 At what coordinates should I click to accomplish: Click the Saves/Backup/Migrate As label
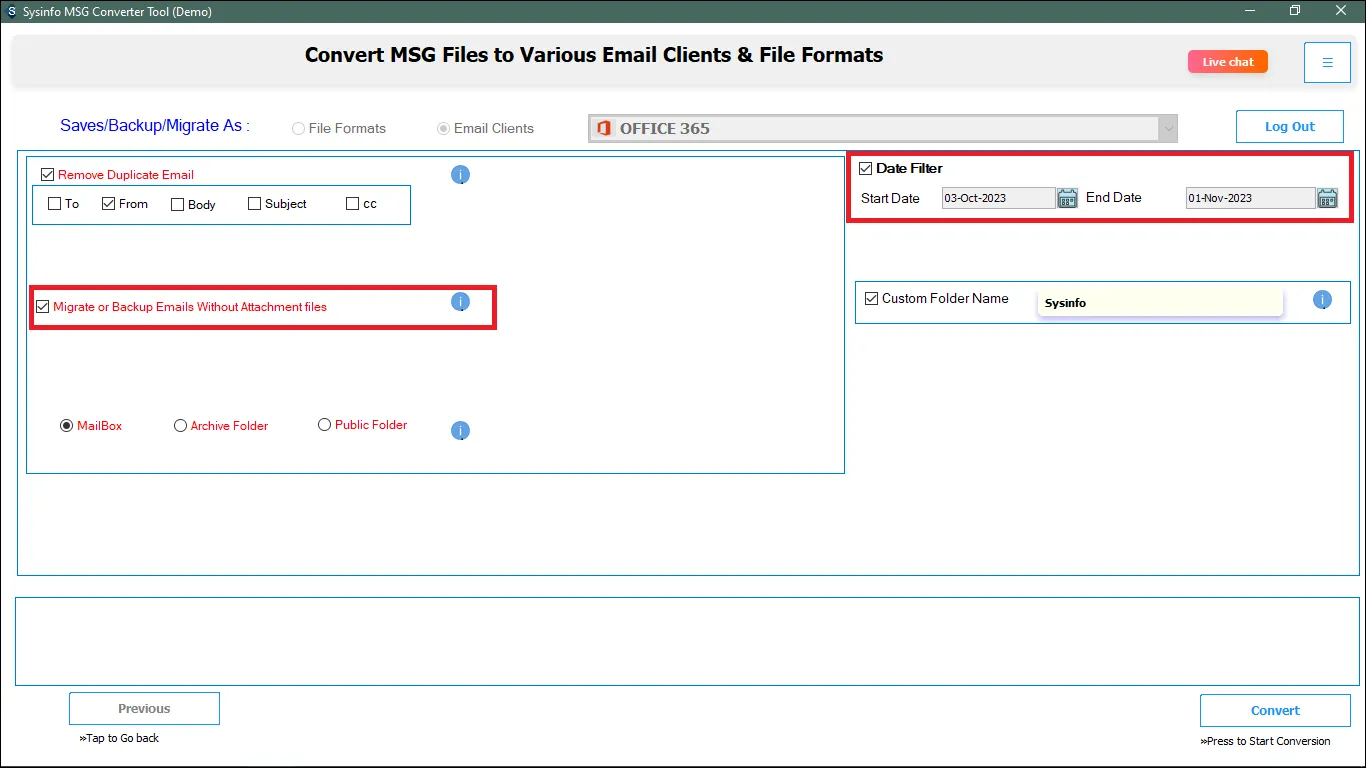point(155,126)
